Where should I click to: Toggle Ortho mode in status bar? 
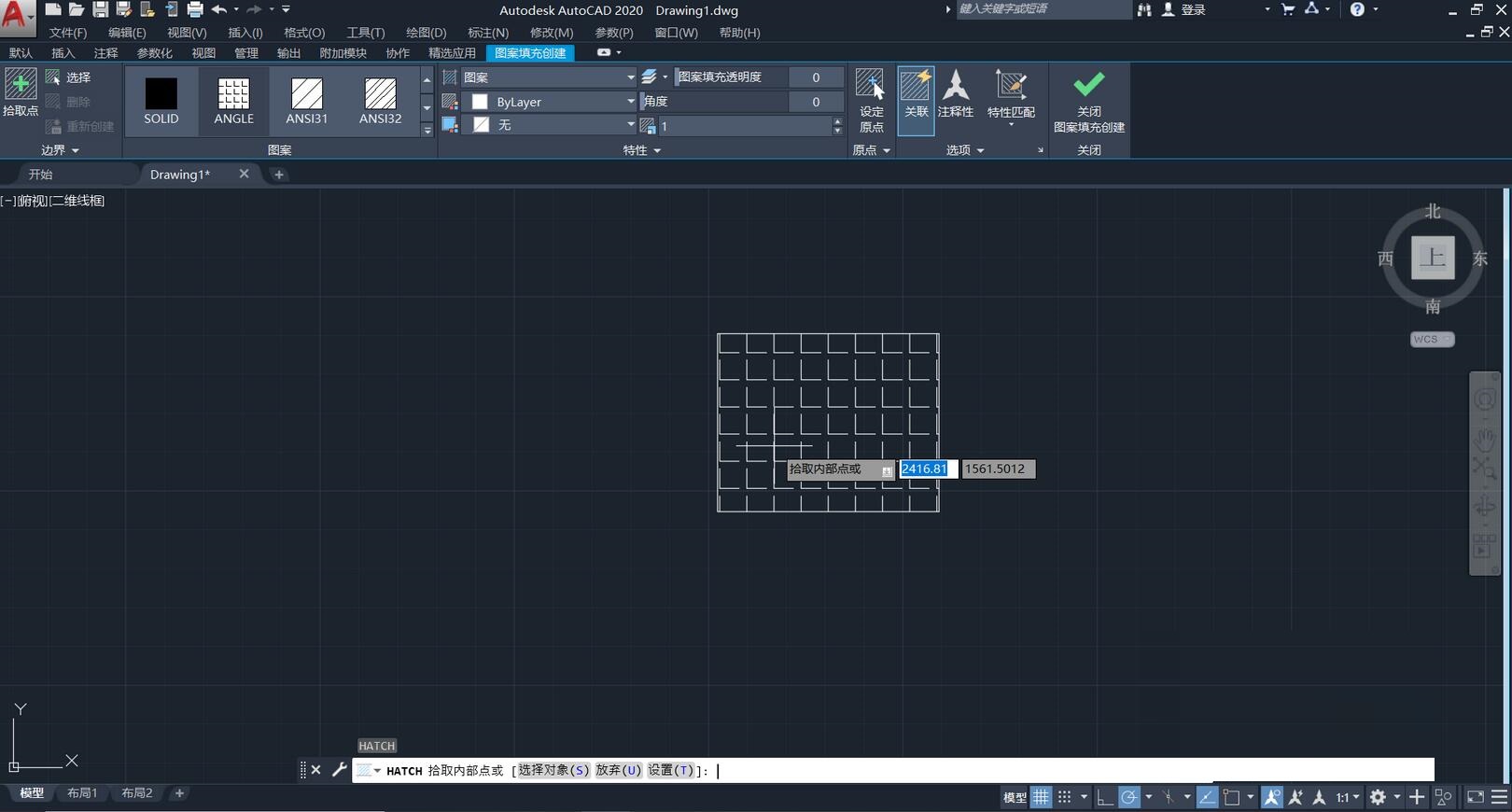pos(1105,797)
